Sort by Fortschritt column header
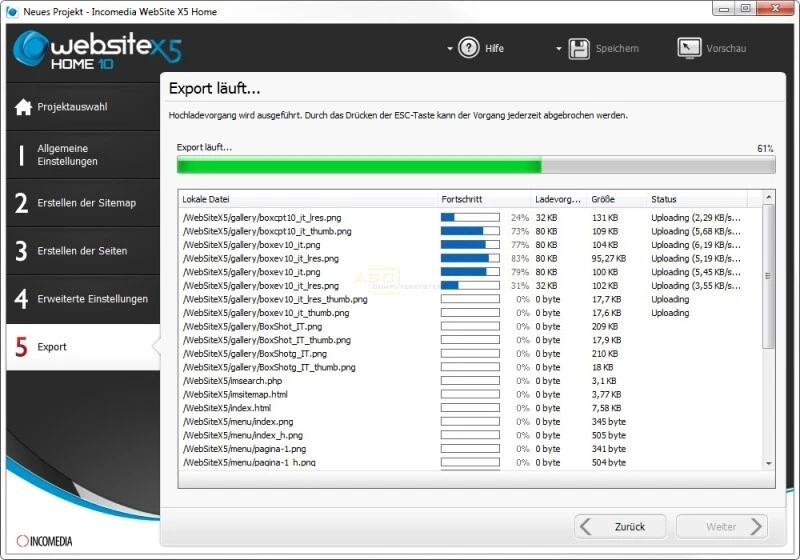 click(484, 199)
